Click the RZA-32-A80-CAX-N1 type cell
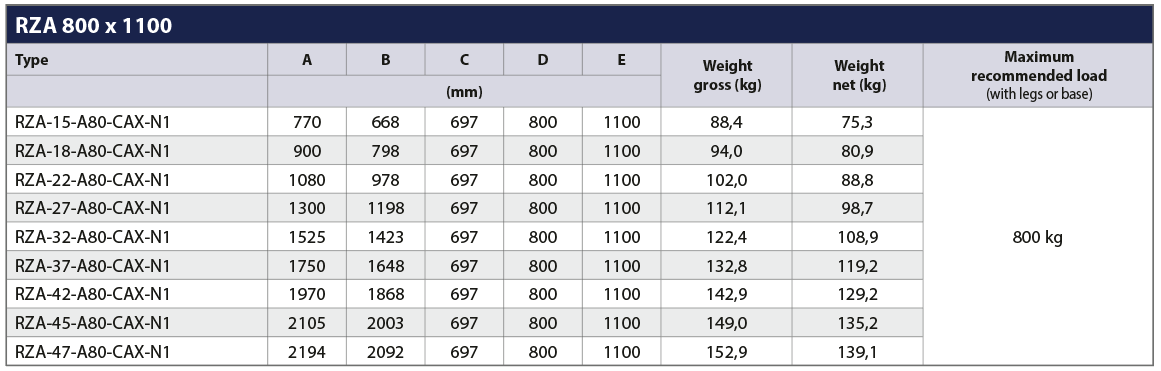The height and width of the screenshot is (371, 1161). tap(93, 238)
